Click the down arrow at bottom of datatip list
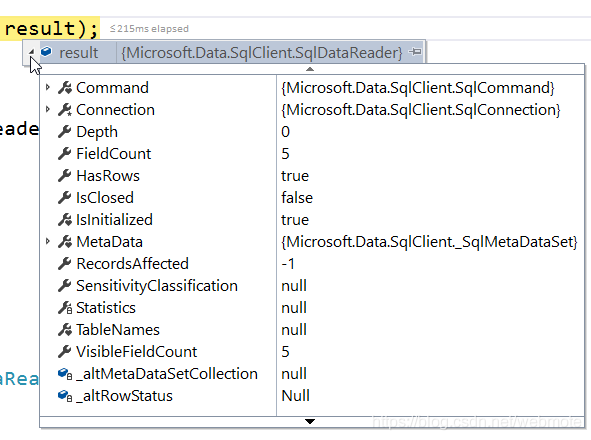The height and width of the screenshot is (440, 591). tap(310, 421)
